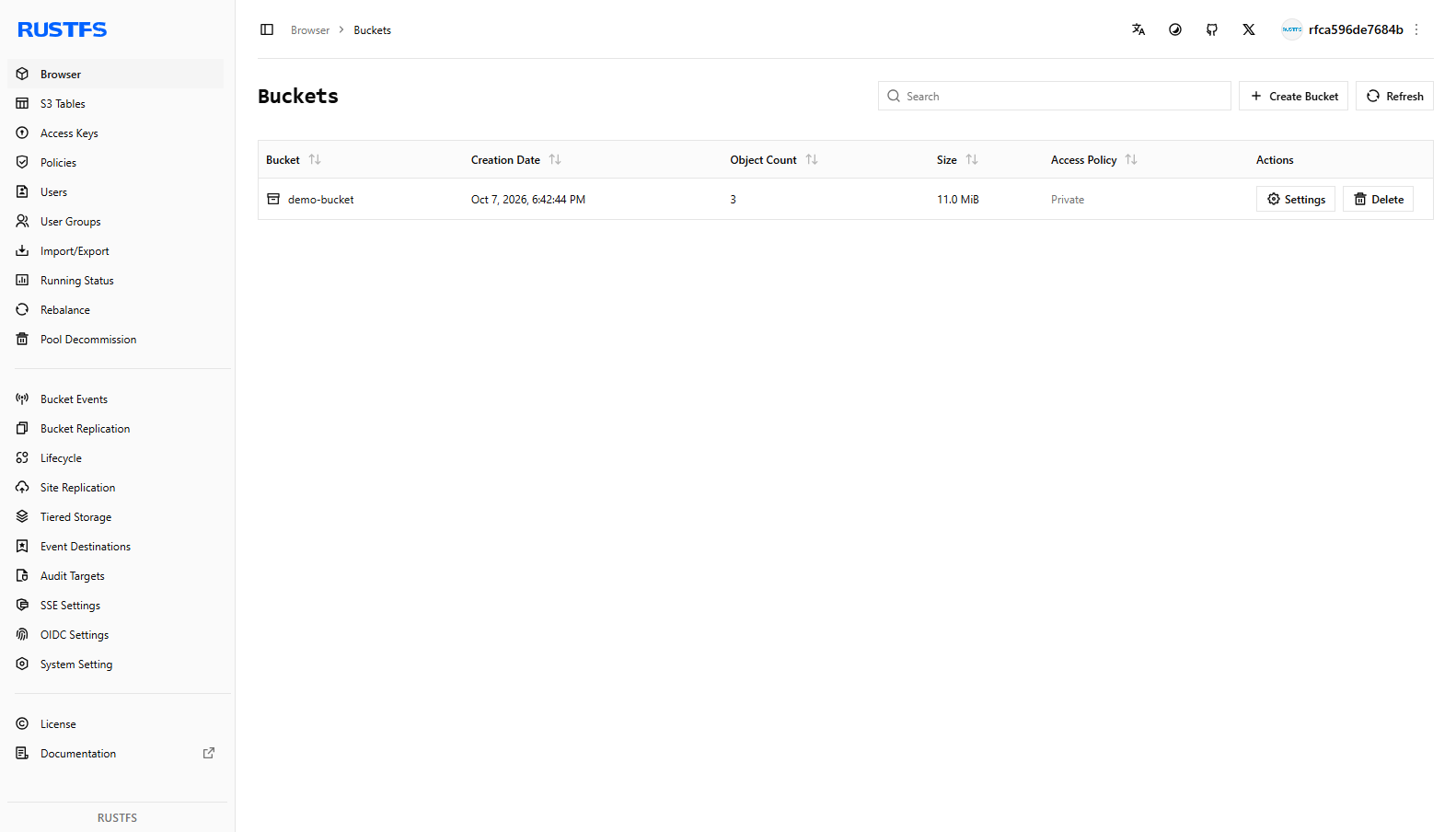Screen dimensions: 1456x832
Task: Sort buckets by Access Policy
Action: (1131, 159)
